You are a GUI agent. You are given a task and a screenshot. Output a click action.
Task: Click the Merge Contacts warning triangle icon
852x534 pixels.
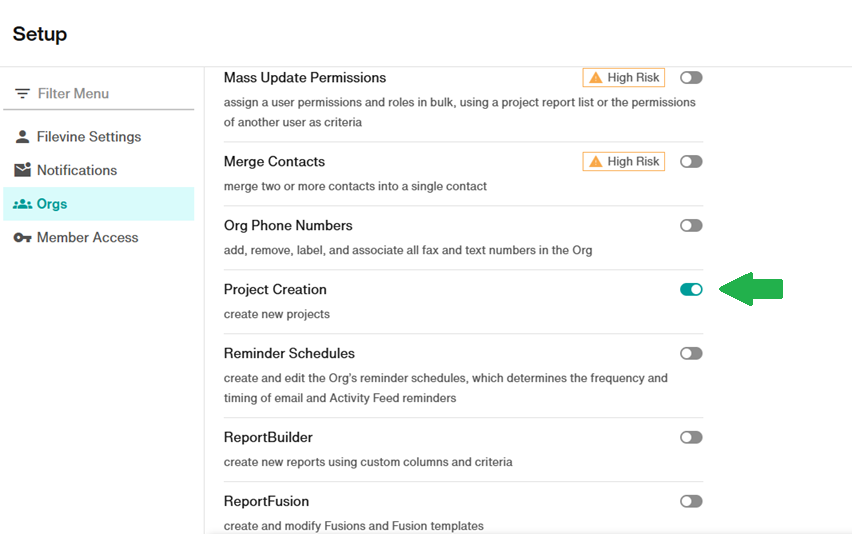pyautogui.click(x=596, y=161)
